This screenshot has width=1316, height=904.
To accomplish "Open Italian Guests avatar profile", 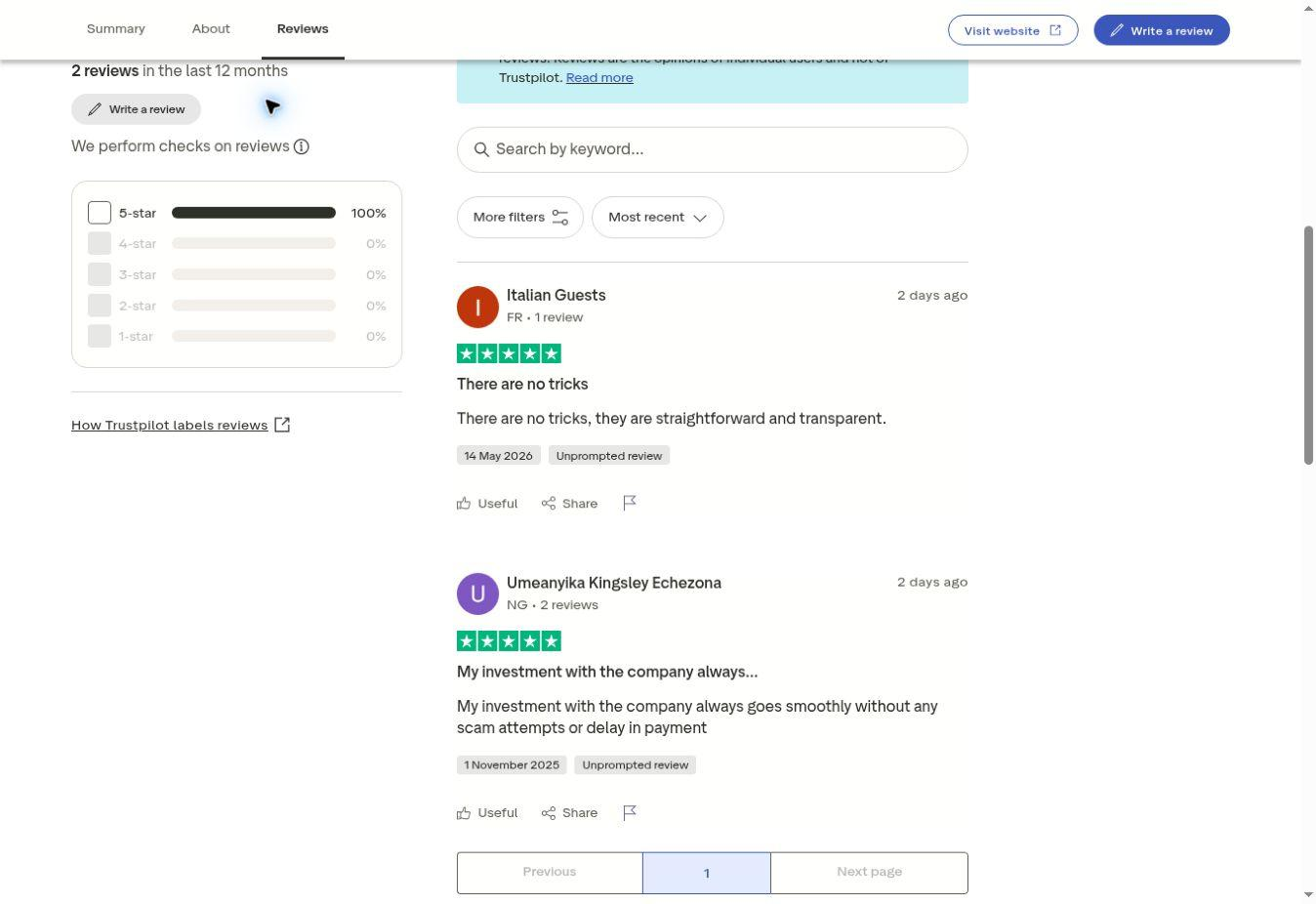I will tap(477, 307).
